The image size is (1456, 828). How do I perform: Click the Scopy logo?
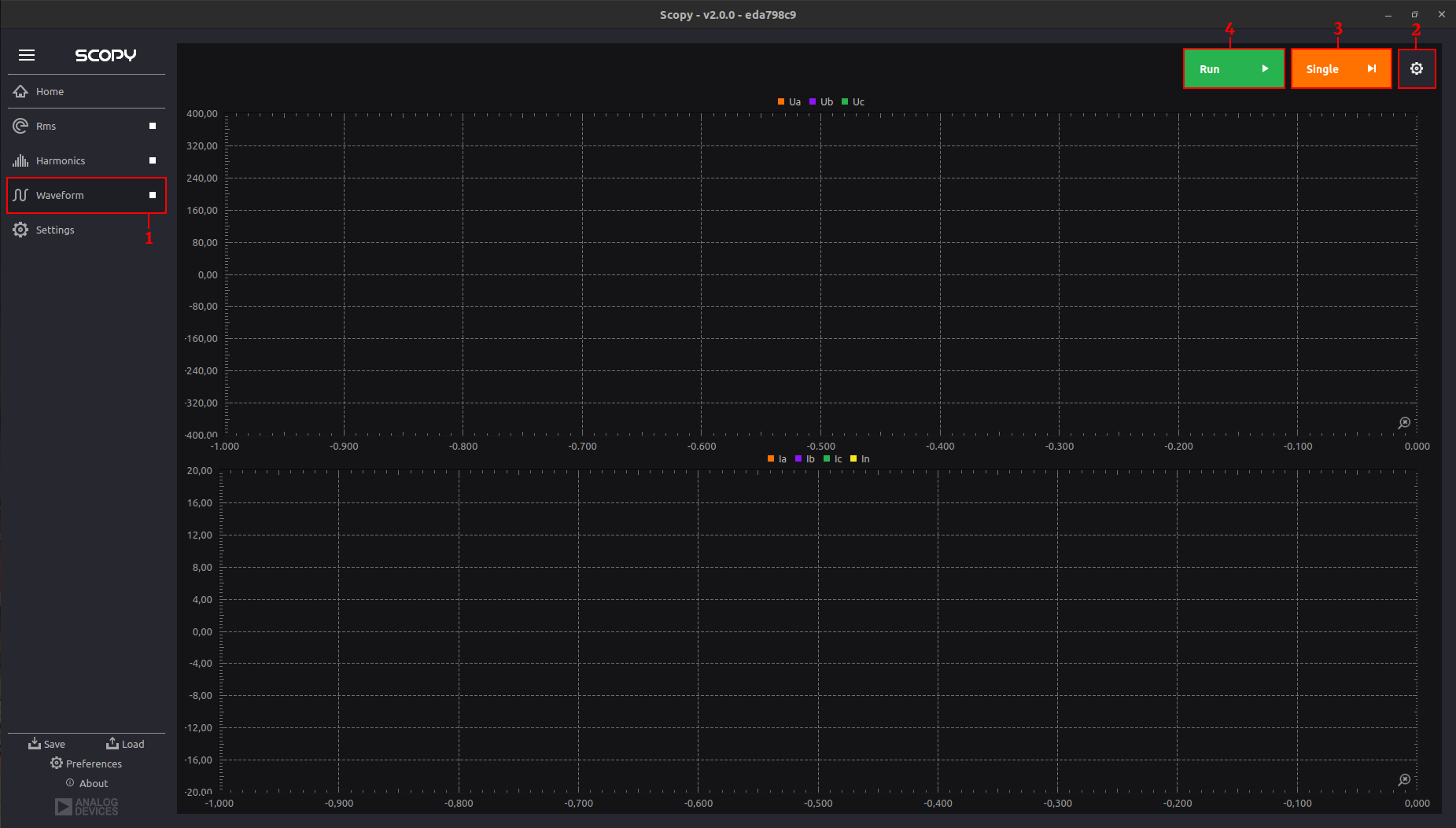point(105,55)
